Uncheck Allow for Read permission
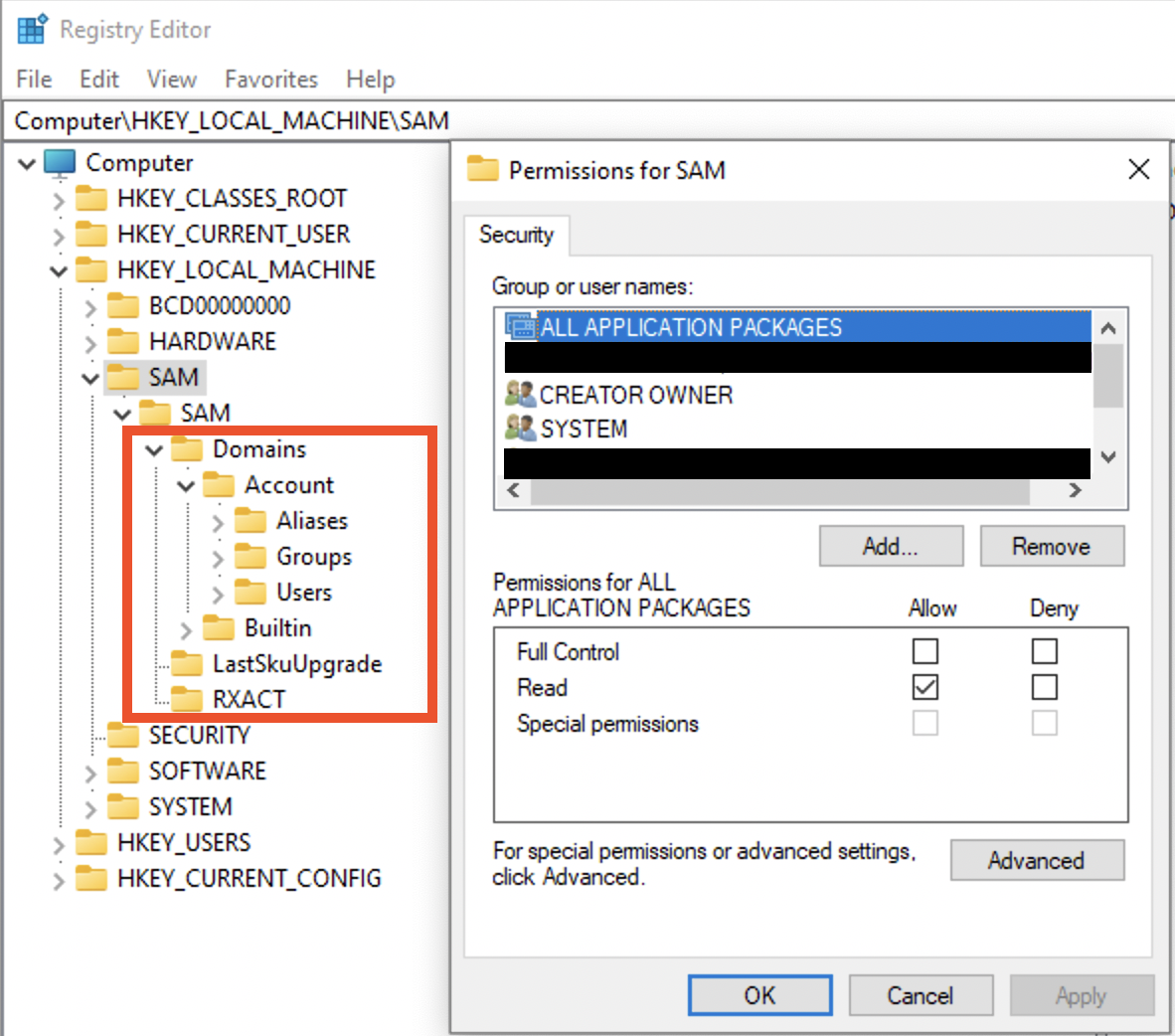This screenshot has width=1175, height=1036. tap(924, 687)
